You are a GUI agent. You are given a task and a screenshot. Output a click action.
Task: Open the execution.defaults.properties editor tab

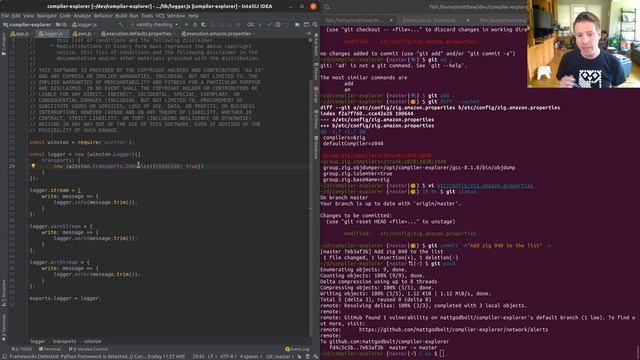[x=137, y=34]
